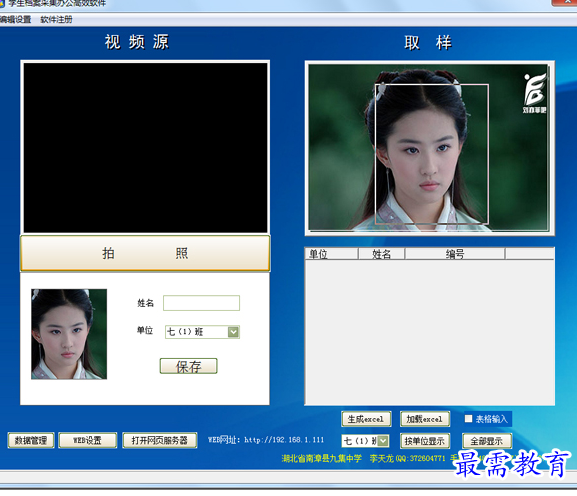577x496 pixels.
Task: Open the 软件注册 menu
Action: coord(56,20)
